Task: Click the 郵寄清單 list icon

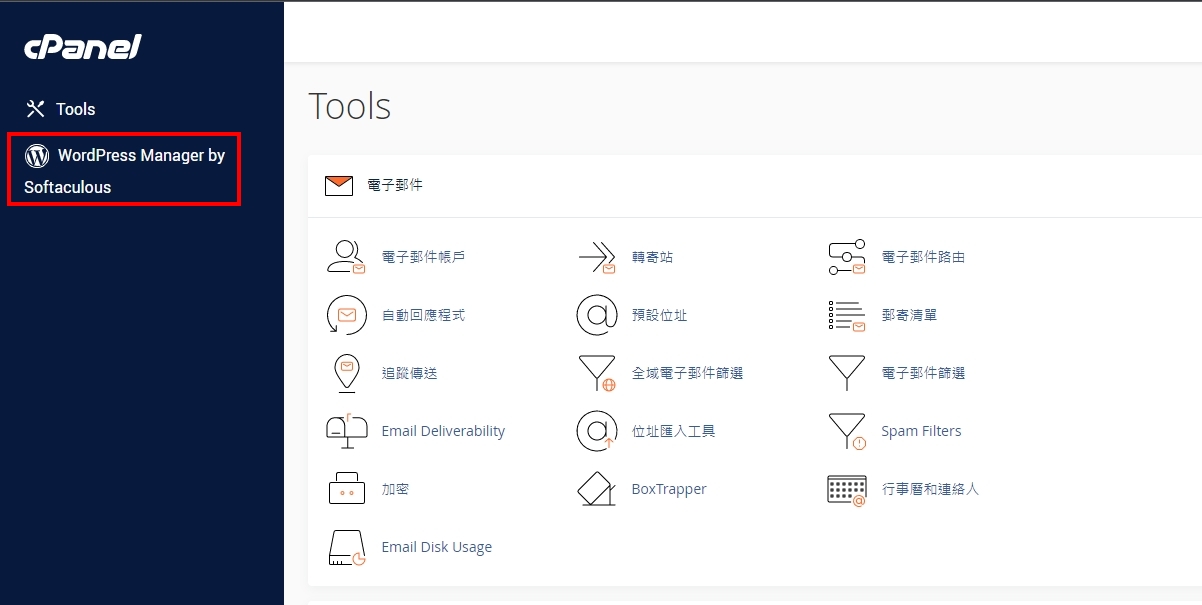Action: (847, 315)
